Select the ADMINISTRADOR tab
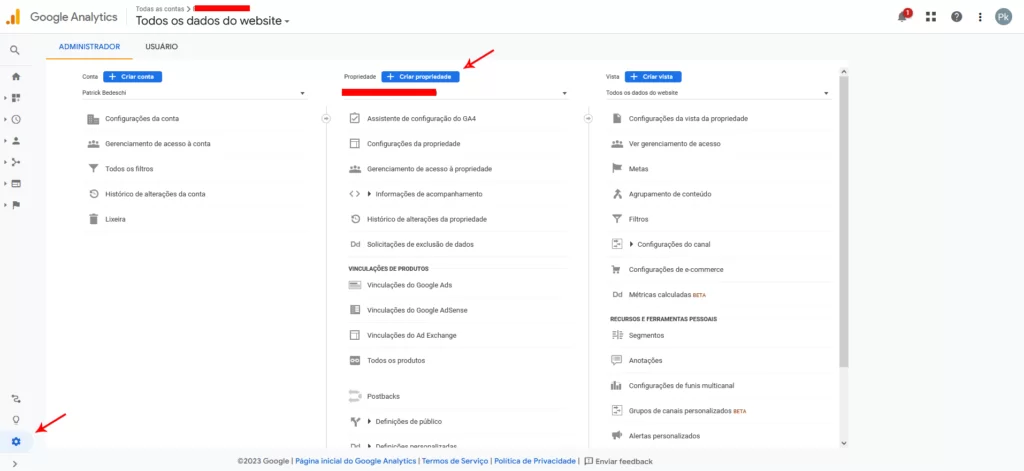Image resolution: width=1024 pixels, height=471 pixels. click(89, 47)
